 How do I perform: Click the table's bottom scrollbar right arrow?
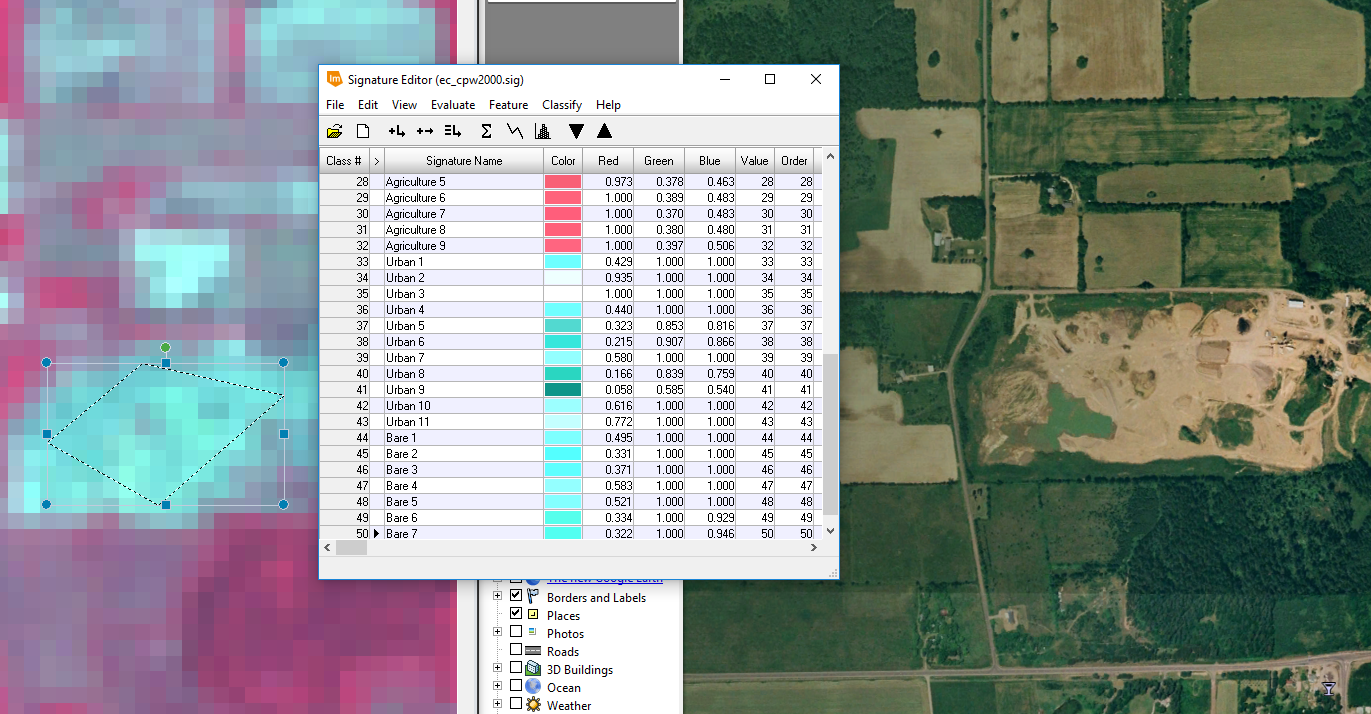pos(813,547)
